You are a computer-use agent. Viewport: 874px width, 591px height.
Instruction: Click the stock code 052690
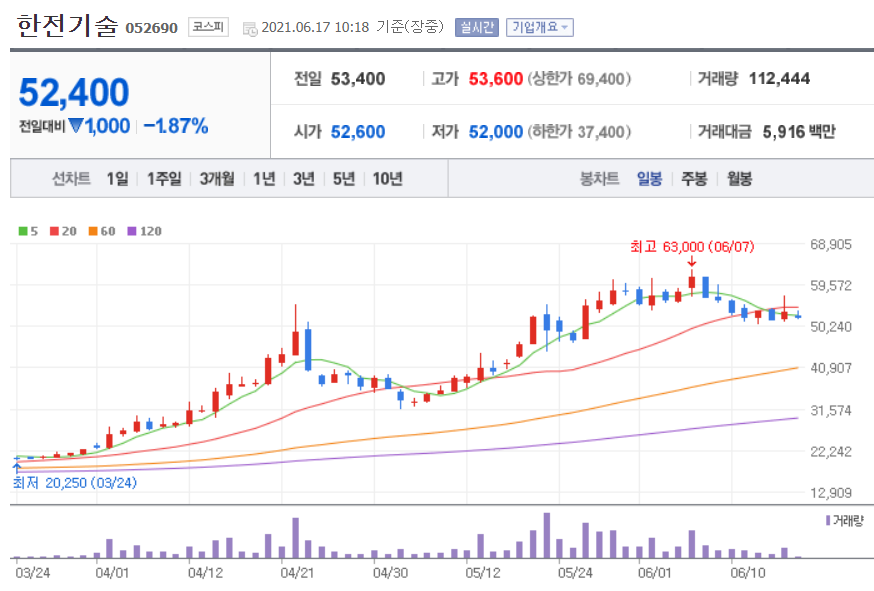pyautogui.click(x=151, y=28)
